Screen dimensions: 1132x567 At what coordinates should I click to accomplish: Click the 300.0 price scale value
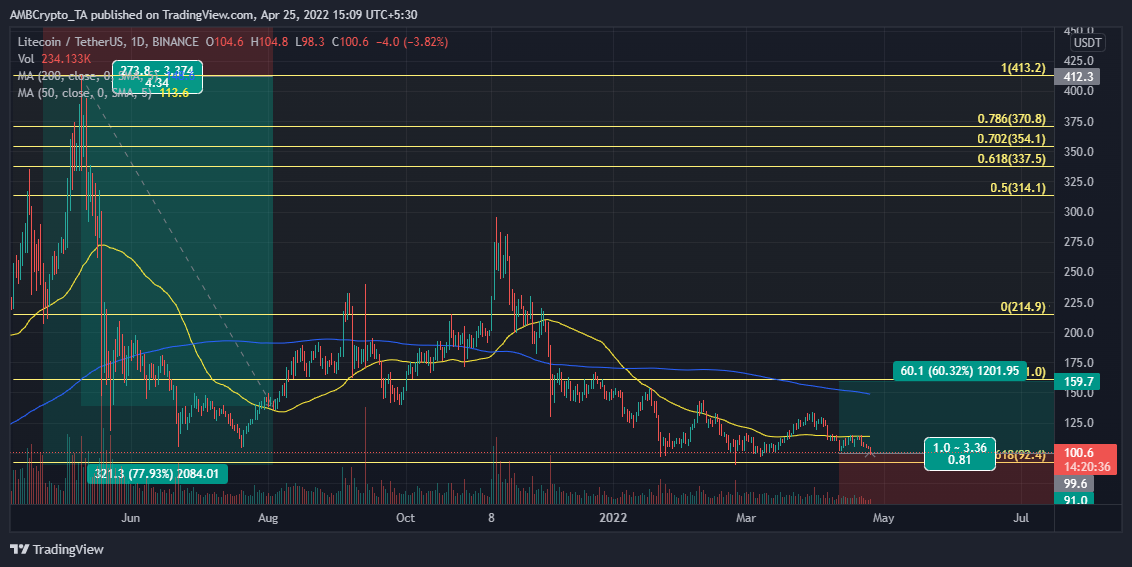[x=1079, y=212]
